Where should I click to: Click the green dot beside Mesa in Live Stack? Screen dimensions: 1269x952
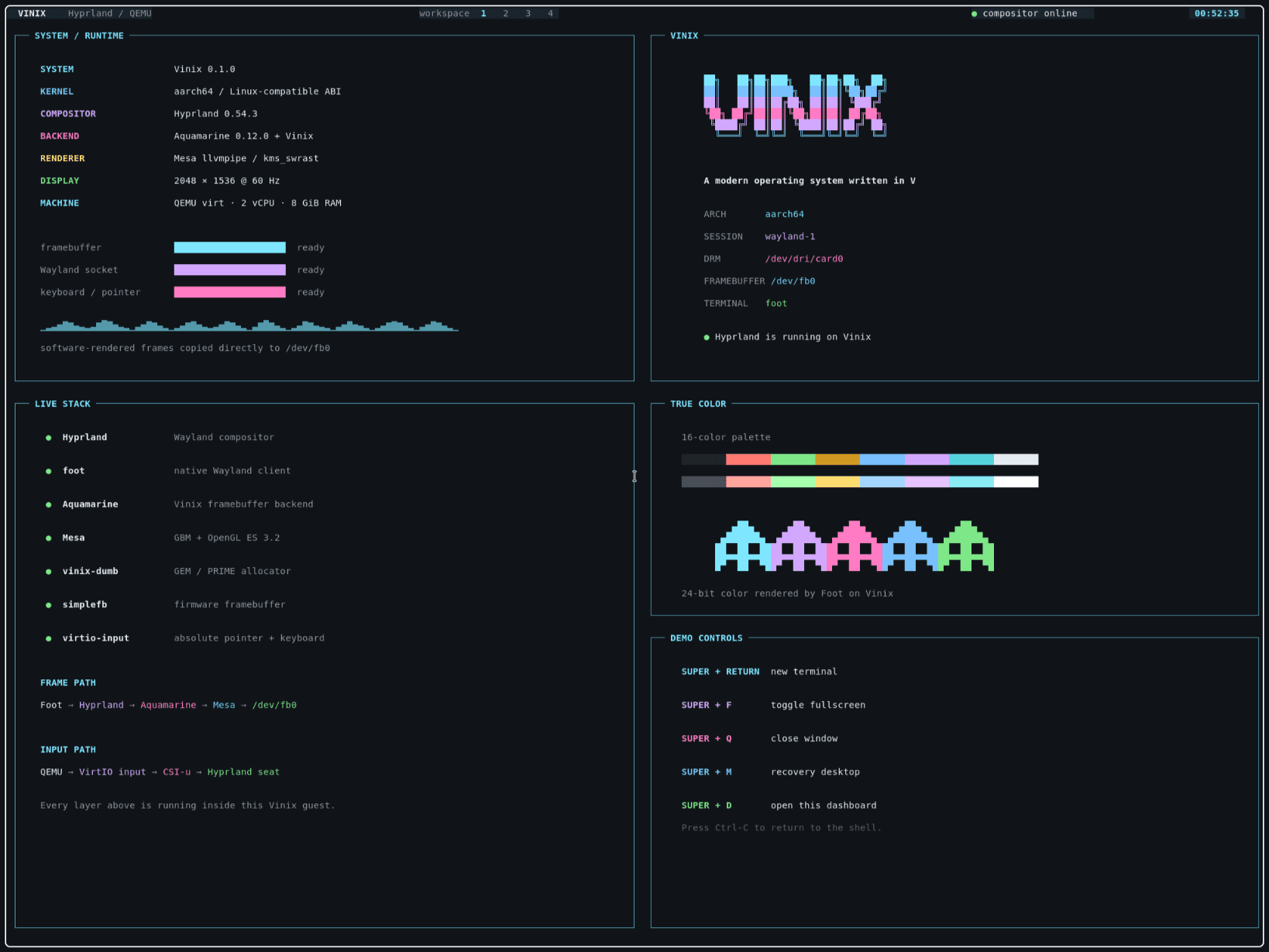click(49, 538)
